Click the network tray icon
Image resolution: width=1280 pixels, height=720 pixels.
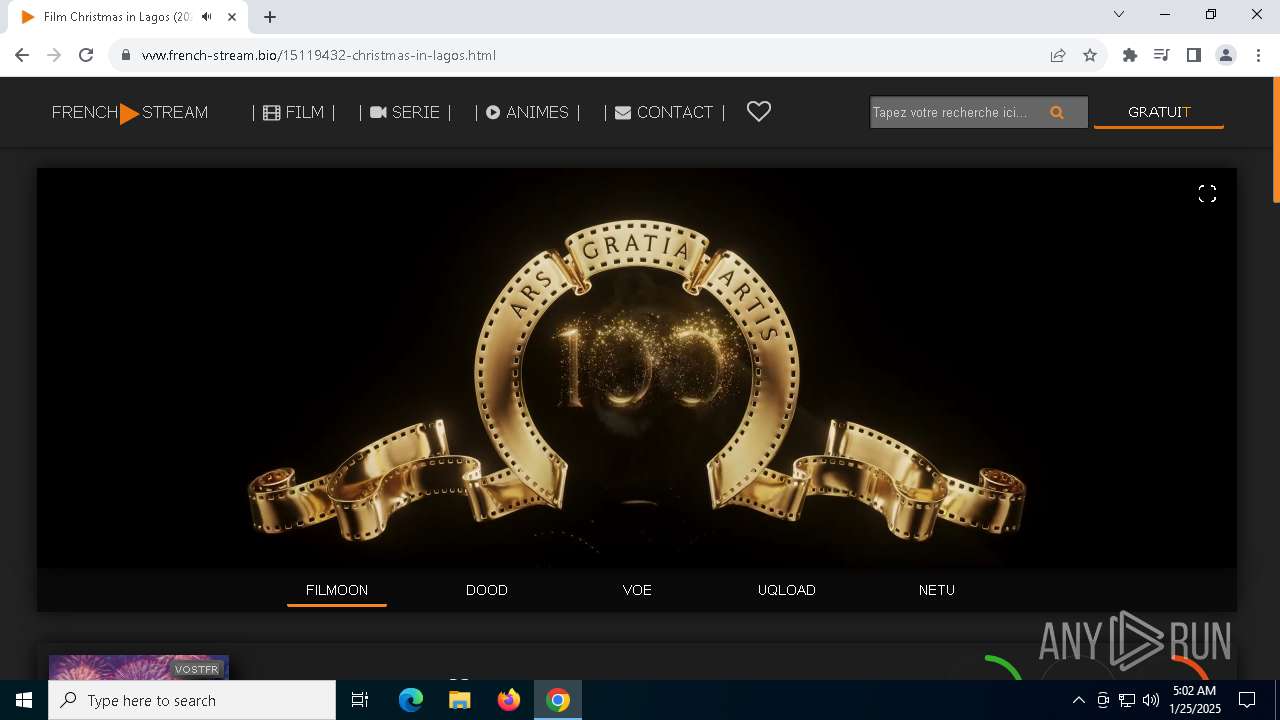click(x=1127, y=700)
